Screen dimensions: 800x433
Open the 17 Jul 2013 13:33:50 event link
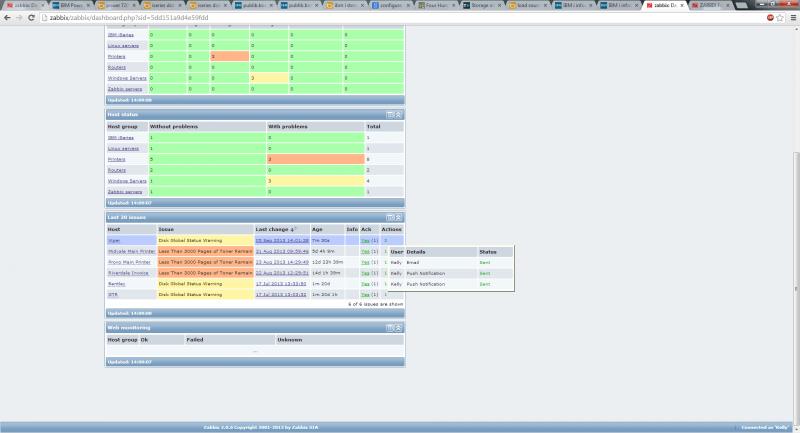281,284
